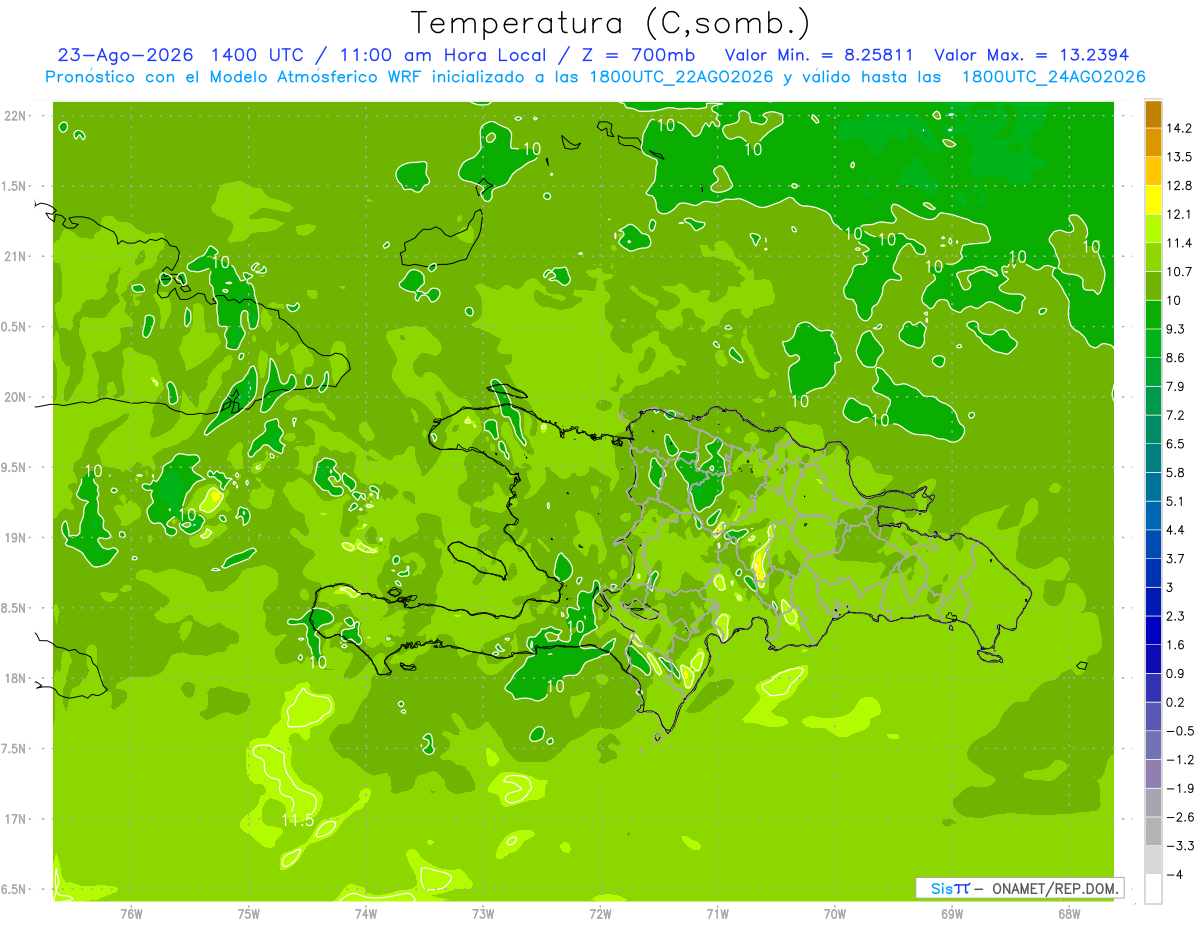Click the orange swatch above the 14.2 legend label
The width and height of the screenshot is (1200, 927).
point(1153,114)
